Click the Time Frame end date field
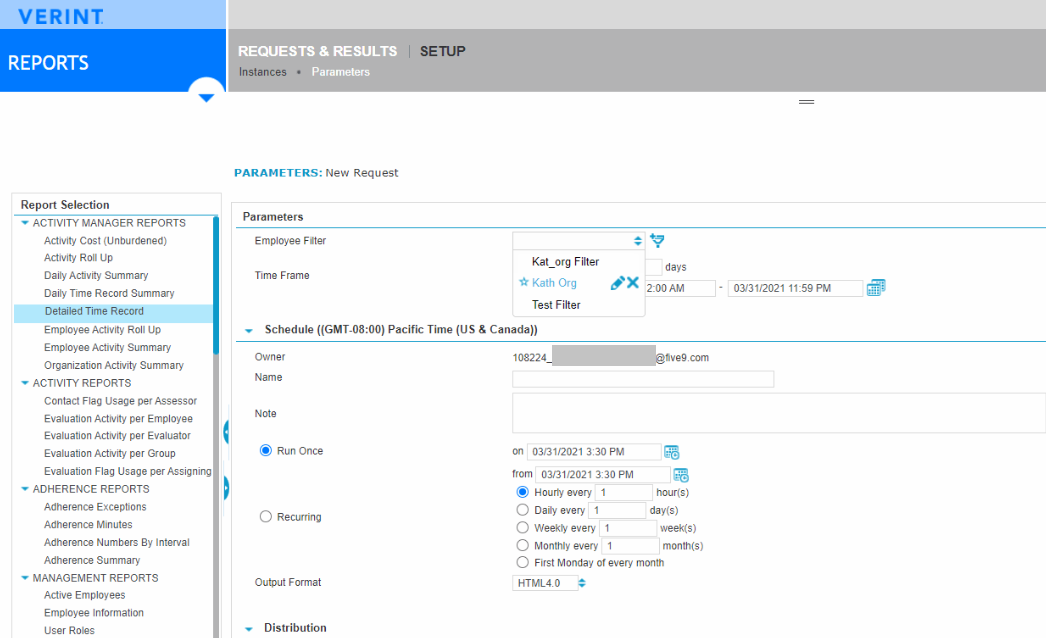Viewport: 1046px width, 638px height. [x=795, y=288]
